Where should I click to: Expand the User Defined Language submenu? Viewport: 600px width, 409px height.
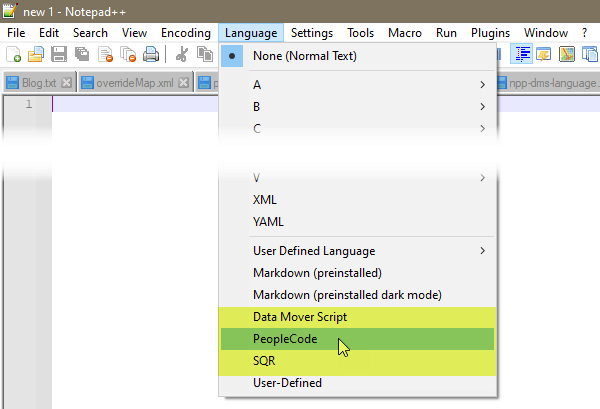tap(357, 251)
